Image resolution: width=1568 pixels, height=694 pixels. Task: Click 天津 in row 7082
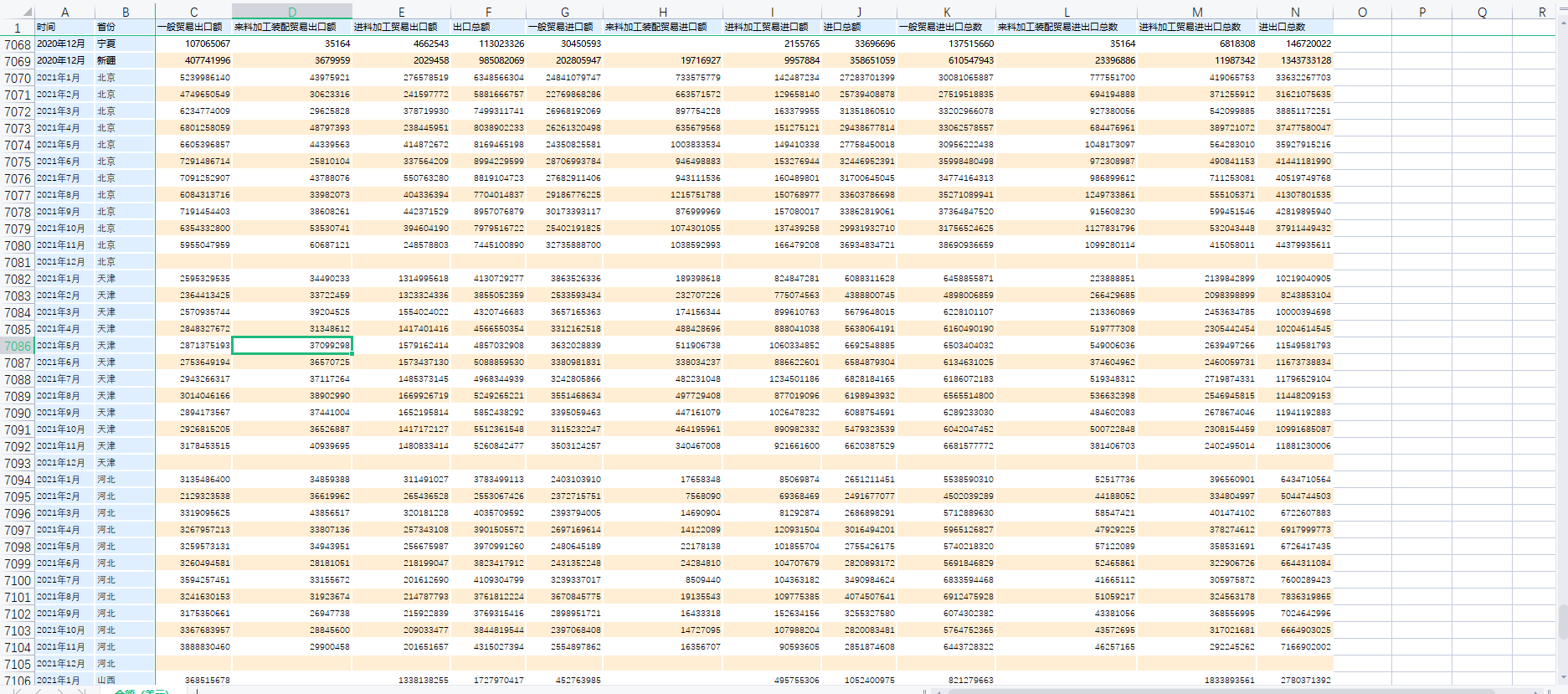pyautogui.click(x=125, y=278)
